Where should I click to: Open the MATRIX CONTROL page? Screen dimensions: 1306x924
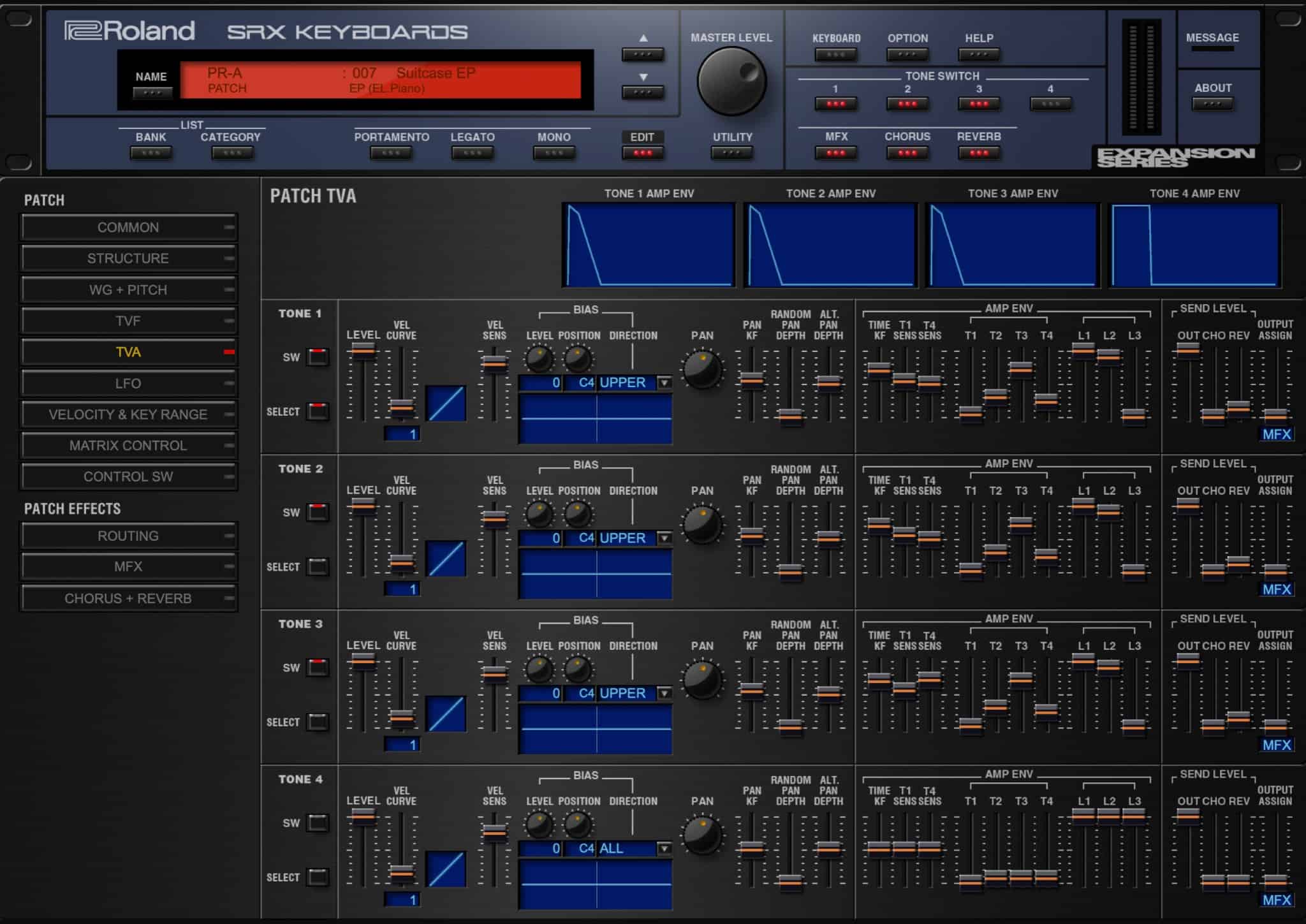click(129, 446)
